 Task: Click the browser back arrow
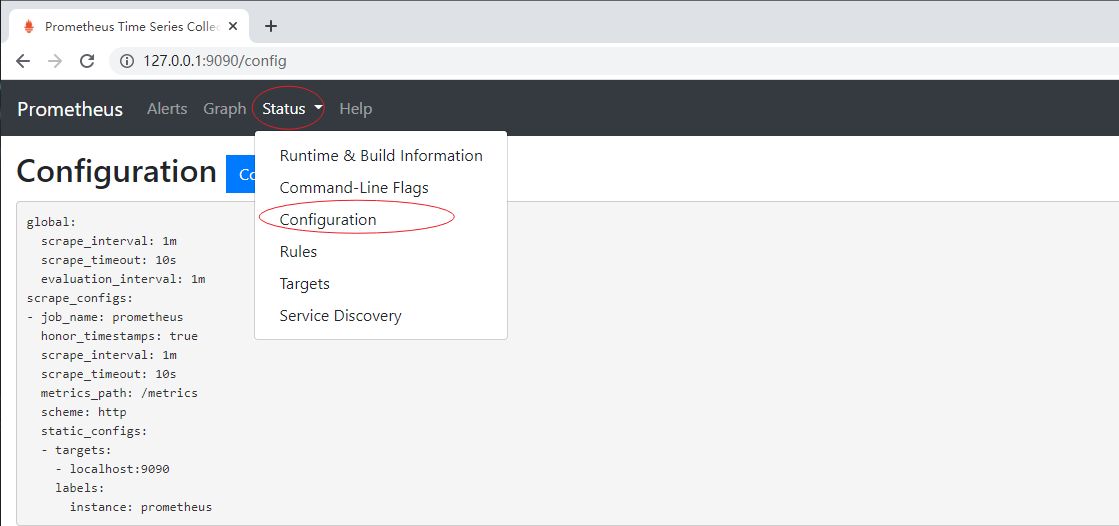(23, 61)
